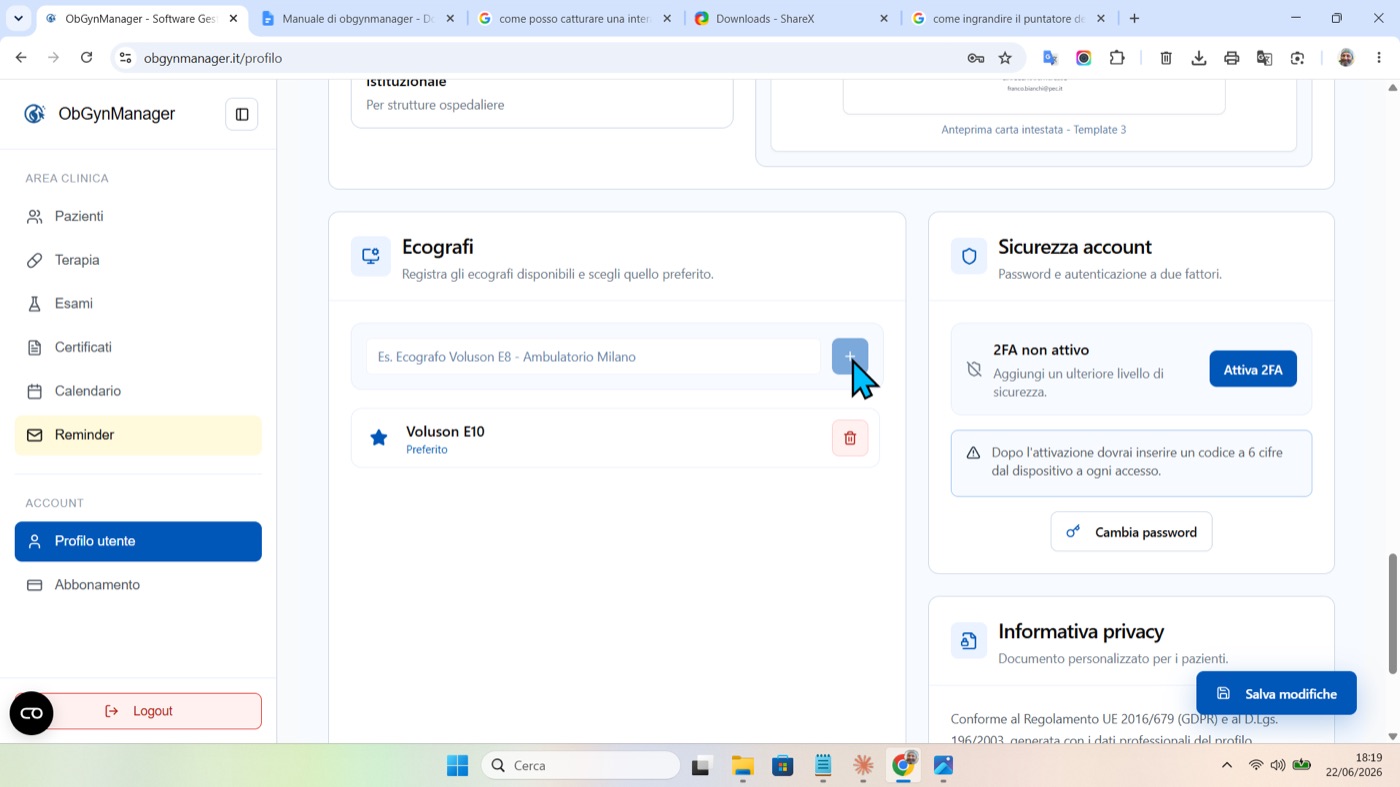Open the tab search dropdown arrow
1400x787 pixels.
click(x=18, y=18)
